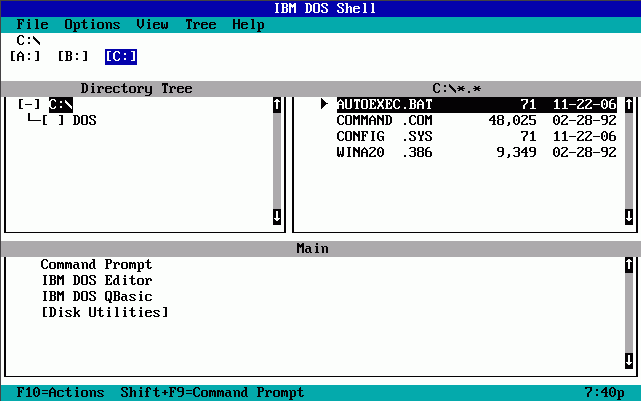
Task: Open the Disk Utilities group
Action: click(104, 313)
